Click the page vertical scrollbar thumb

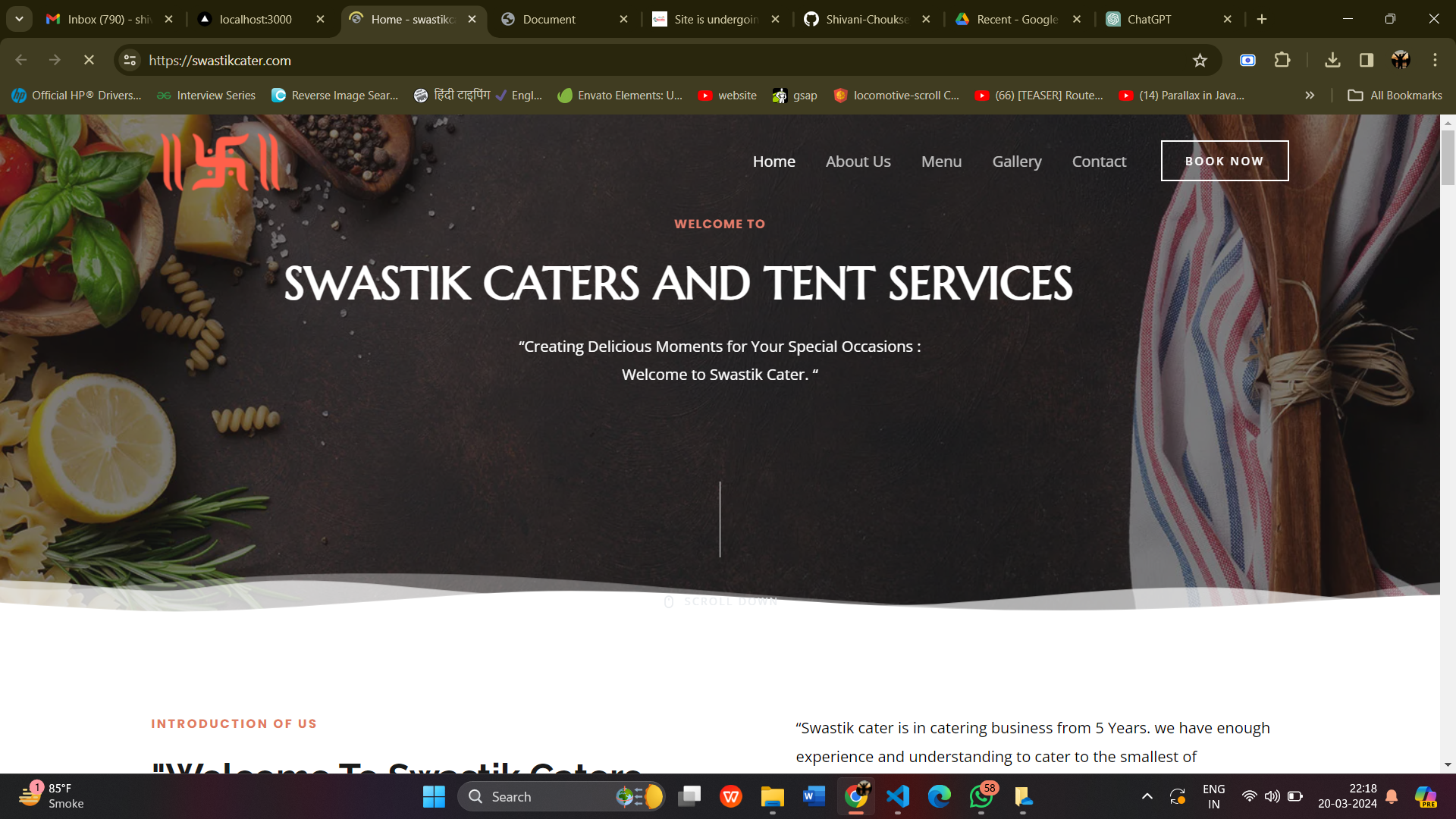1448,158
